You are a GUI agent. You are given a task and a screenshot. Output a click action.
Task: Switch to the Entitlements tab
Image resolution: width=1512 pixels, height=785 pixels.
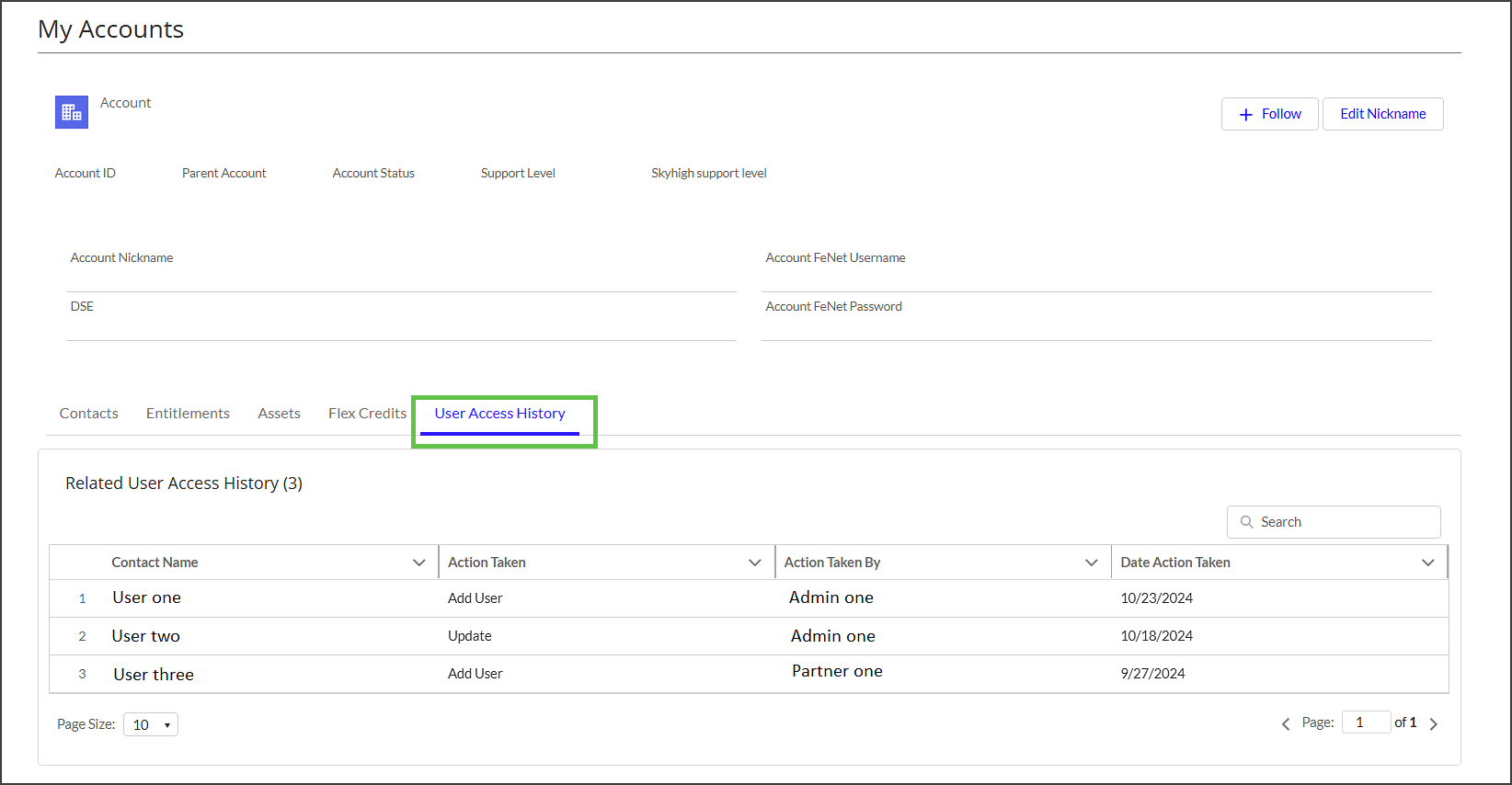coord(188,414)
